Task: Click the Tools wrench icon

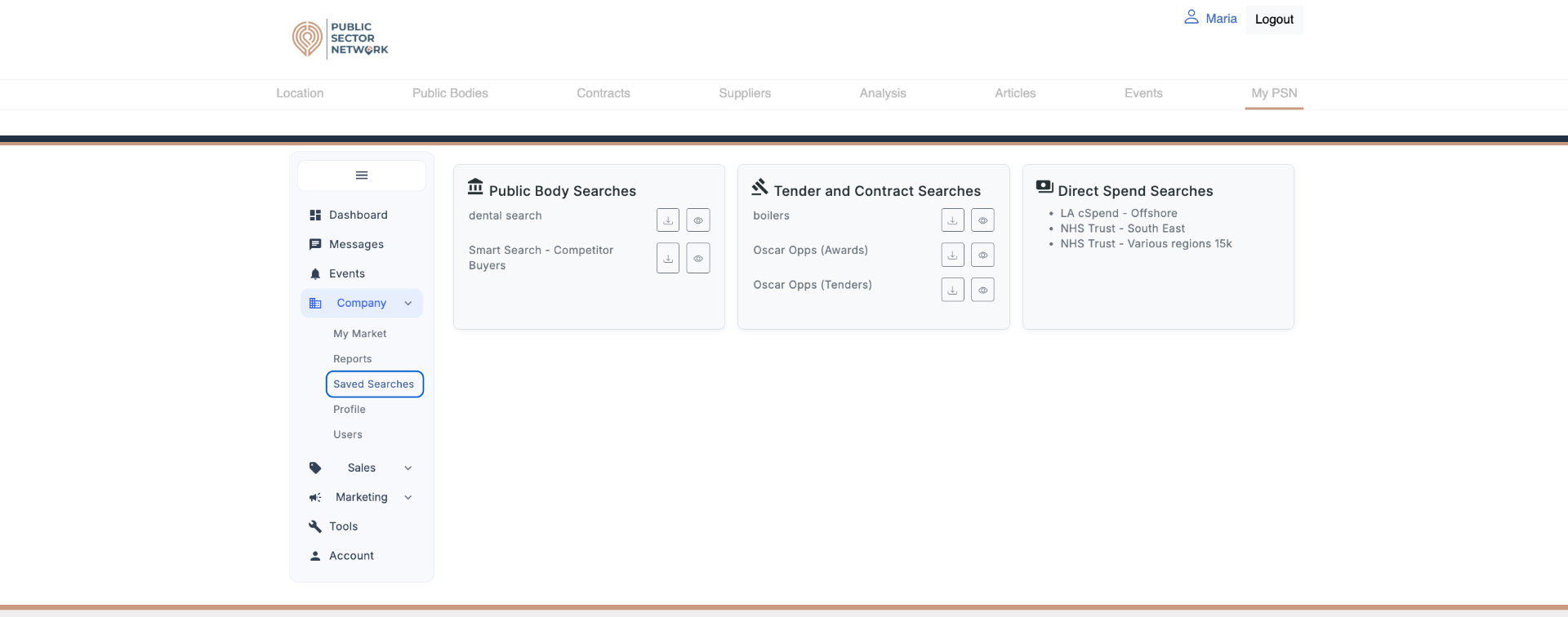Action: click(315, 527)
